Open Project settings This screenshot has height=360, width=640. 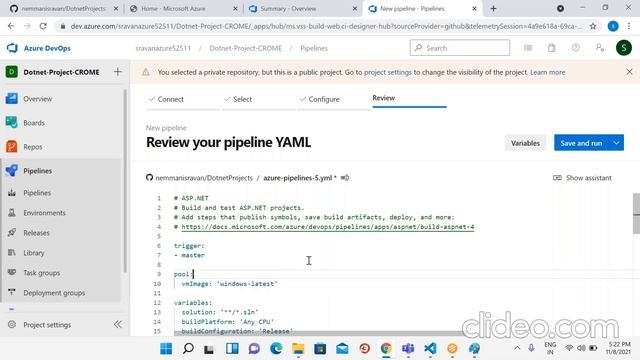pyautogui.click(x=47, y=325)
